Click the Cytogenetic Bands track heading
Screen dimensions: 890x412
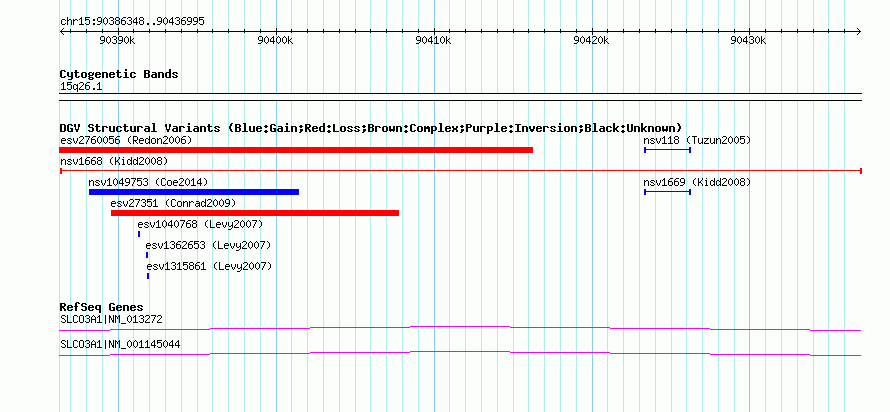pos(119,74)
